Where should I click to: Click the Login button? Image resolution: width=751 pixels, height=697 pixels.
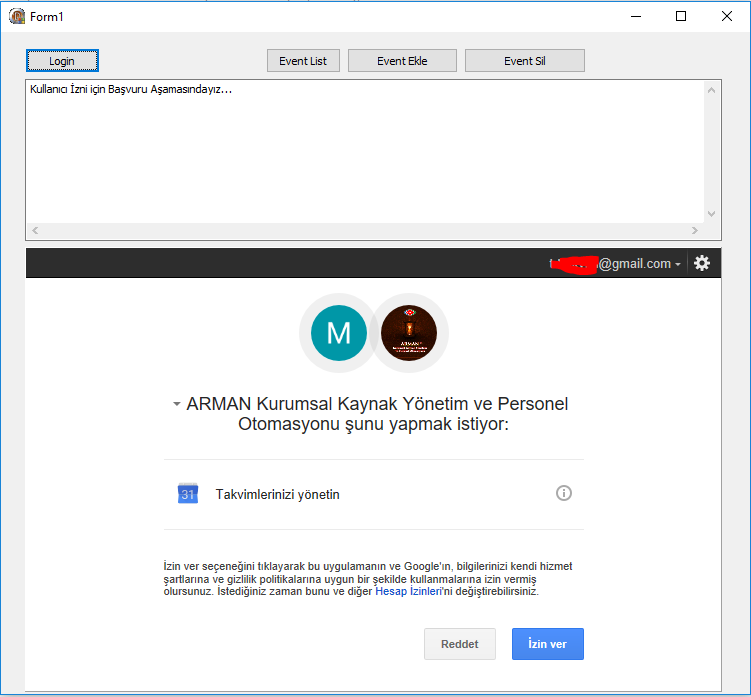62,61
